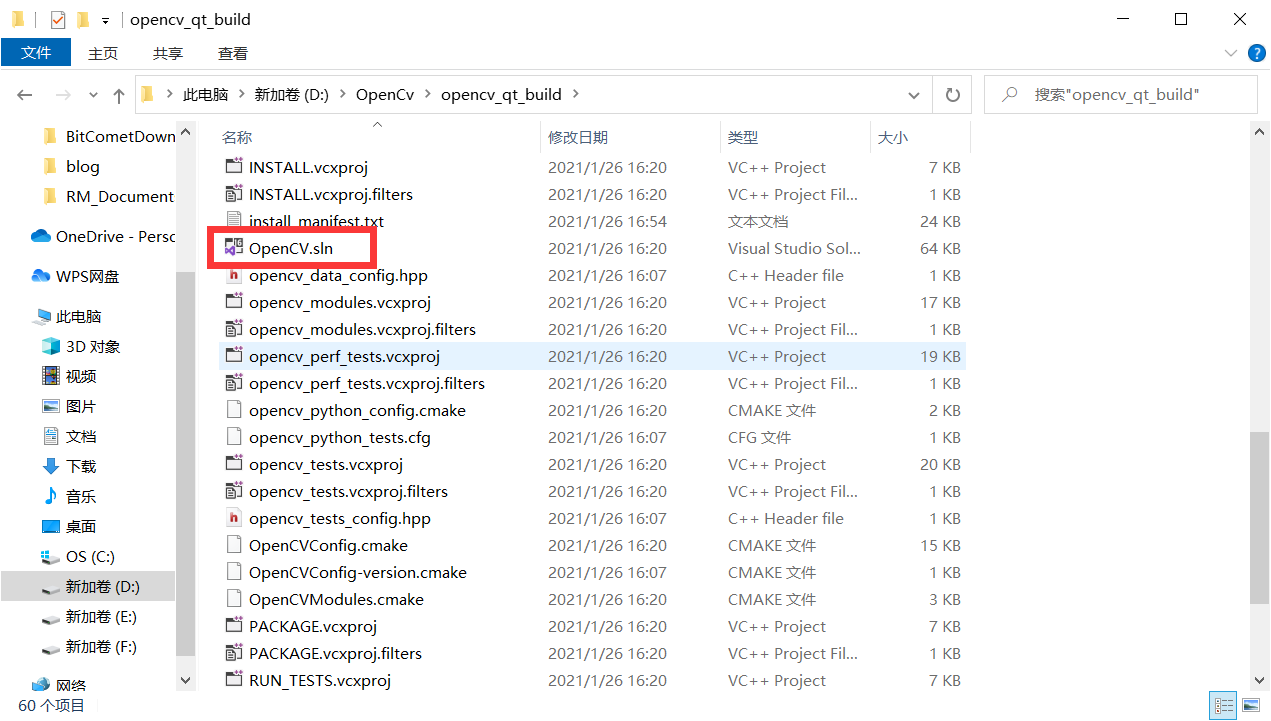Open the 音乐 folder in sidebar
This screenshot has width=1271, height=721.
coord(69,496)
